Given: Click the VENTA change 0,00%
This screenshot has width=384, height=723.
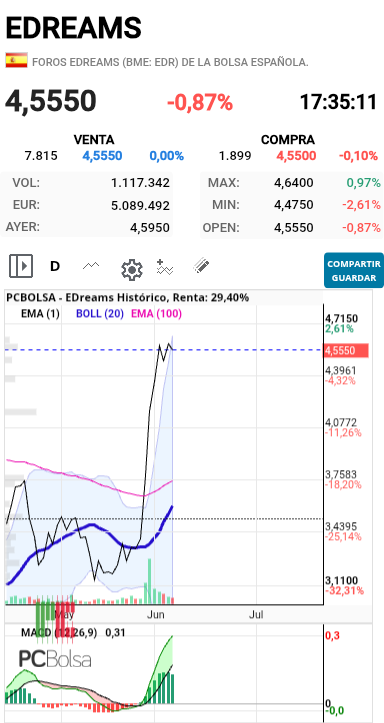Looking at the screenshot, I should pyautogui.click(x=166, y=156).
